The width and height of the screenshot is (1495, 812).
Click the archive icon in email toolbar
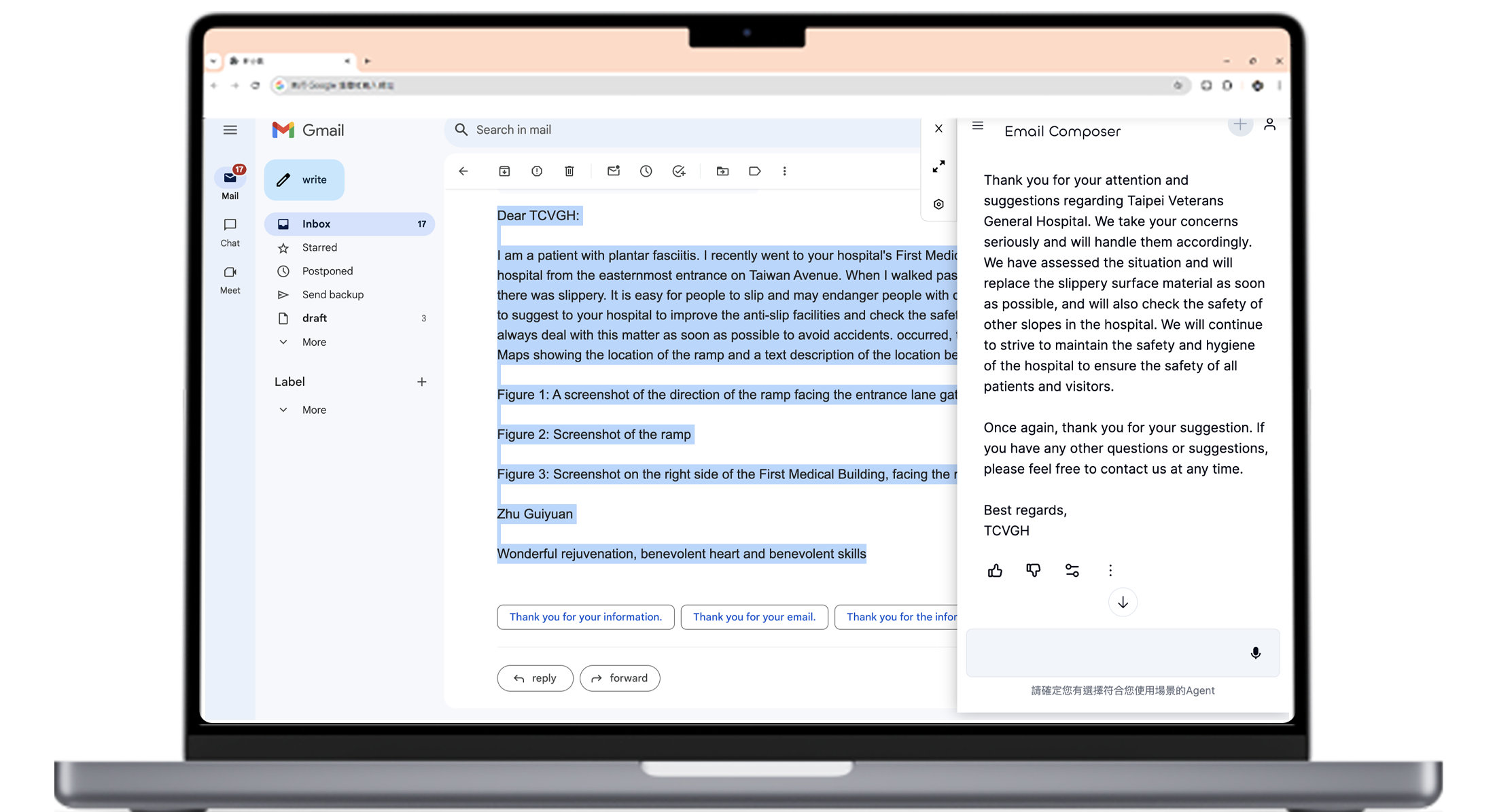(x=505, y=171)
